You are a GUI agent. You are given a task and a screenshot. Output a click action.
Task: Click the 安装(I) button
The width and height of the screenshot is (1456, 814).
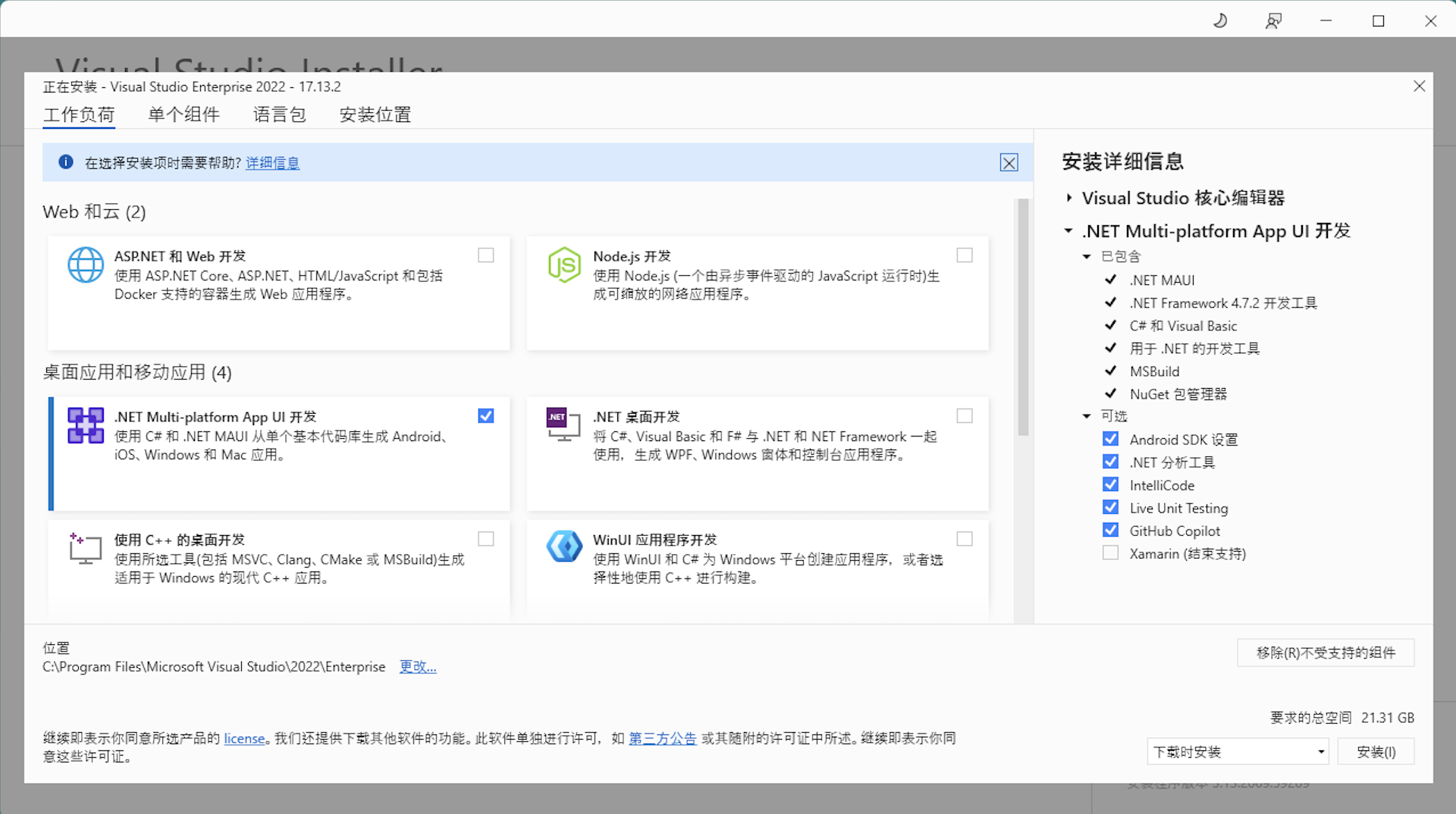click(1376, 752)
